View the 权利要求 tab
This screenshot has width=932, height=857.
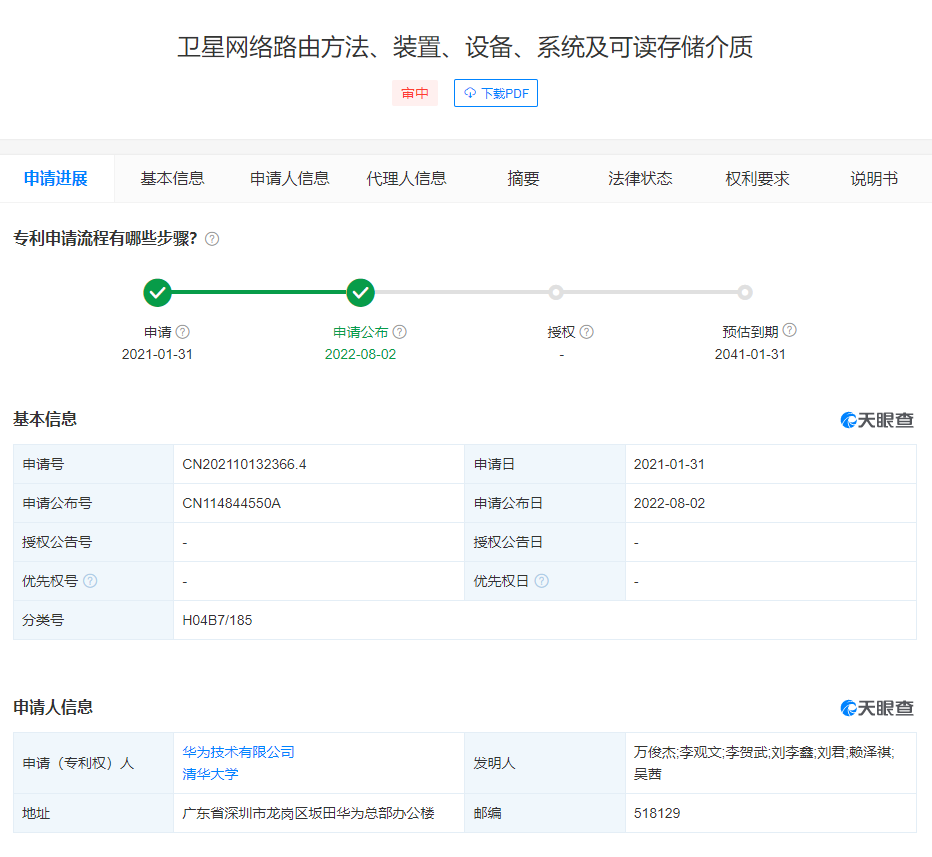[x=757, y=179]
